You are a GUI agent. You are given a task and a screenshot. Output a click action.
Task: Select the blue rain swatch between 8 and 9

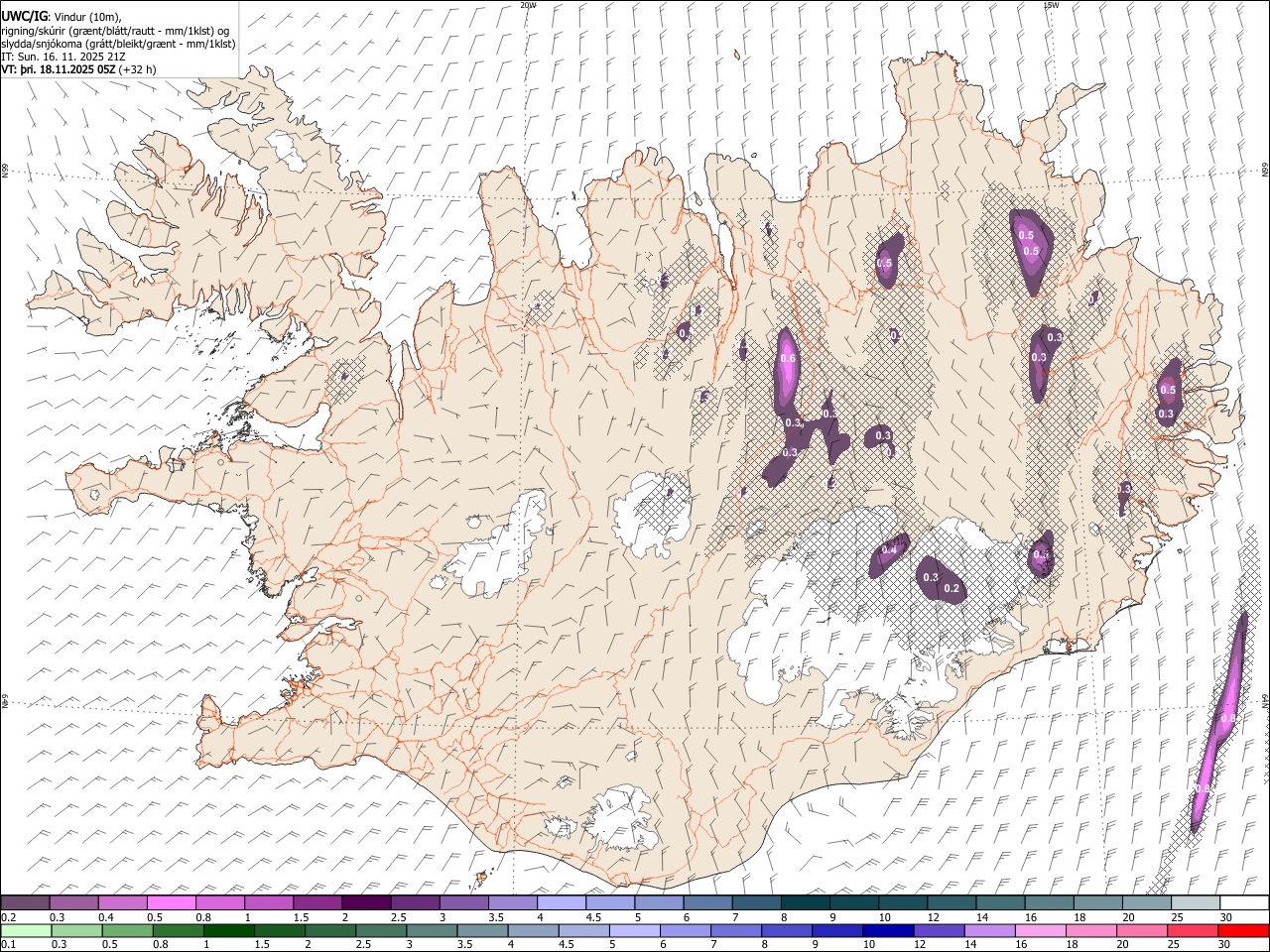pos(787,930)
